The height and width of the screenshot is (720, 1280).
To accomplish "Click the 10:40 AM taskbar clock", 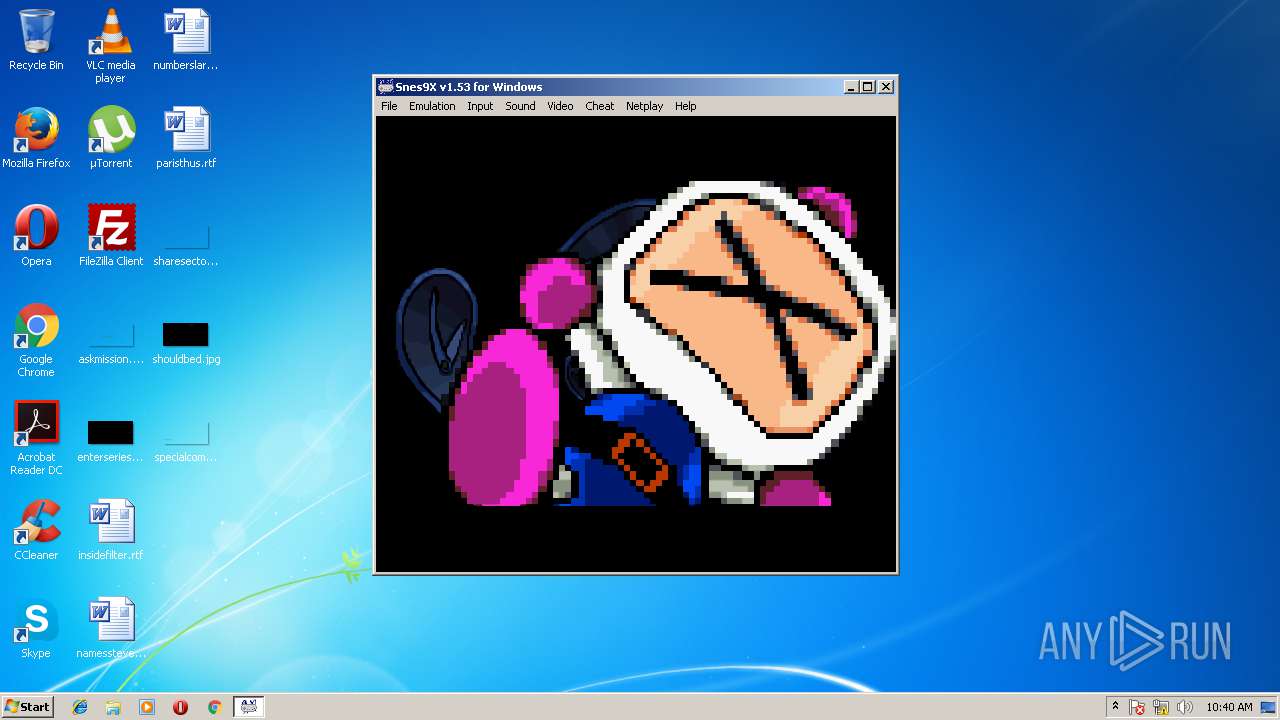I will [1229, 707].
